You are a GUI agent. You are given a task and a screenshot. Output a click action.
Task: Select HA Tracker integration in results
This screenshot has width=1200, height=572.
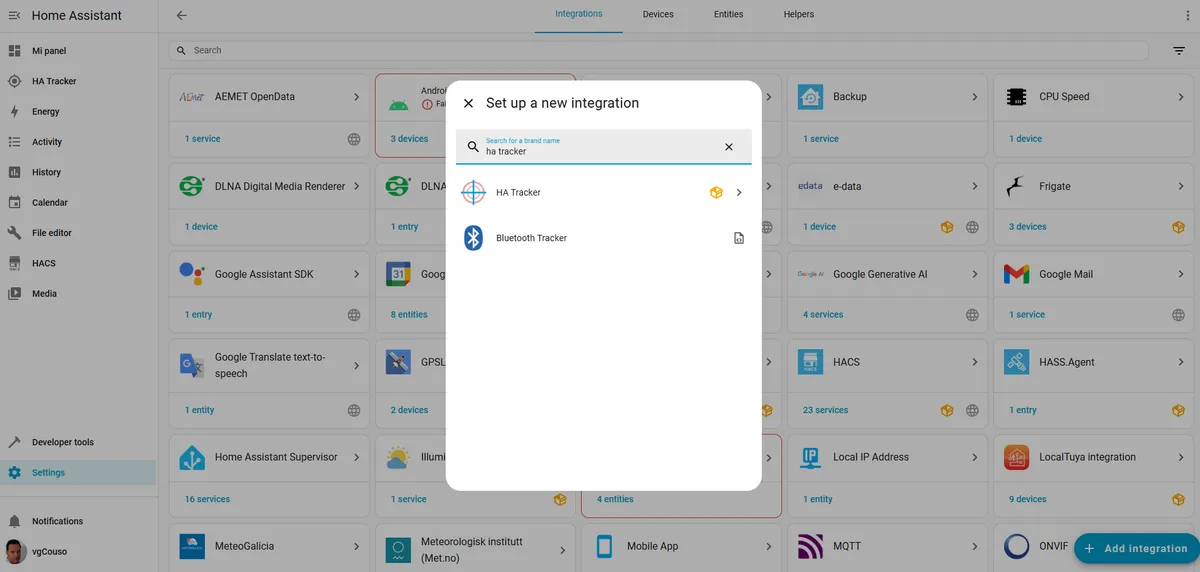pyautogui.click(x=603, y=192)
